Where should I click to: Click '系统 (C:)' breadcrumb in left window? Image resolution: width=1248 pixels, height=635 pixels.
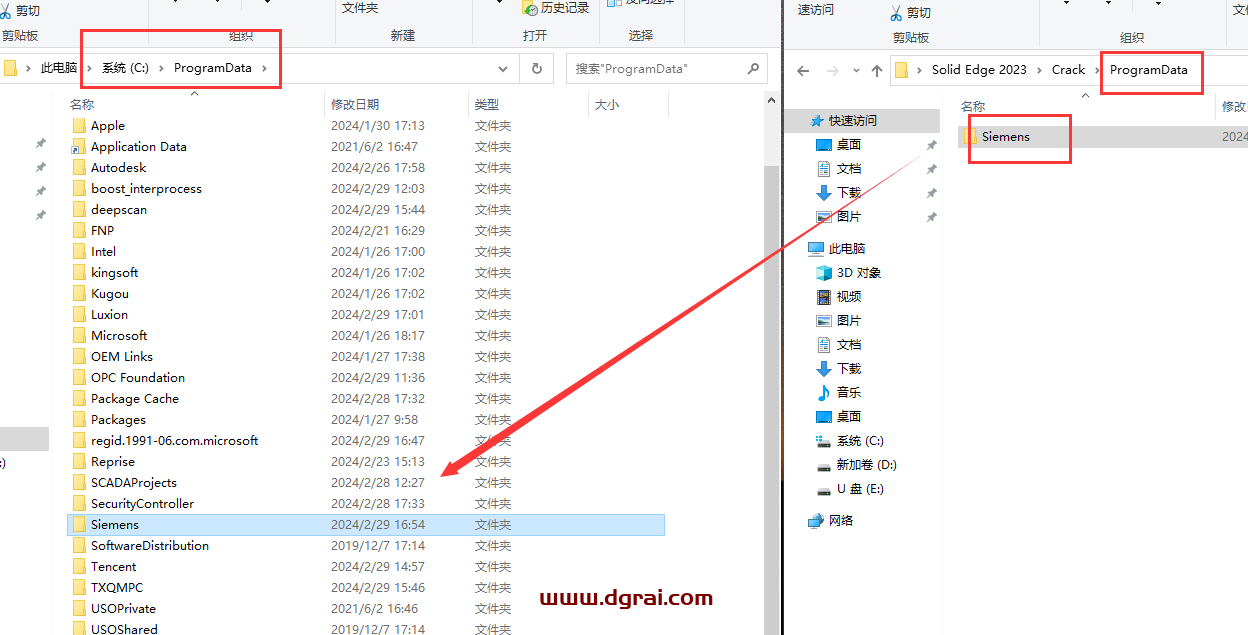(x=125, y=68)
